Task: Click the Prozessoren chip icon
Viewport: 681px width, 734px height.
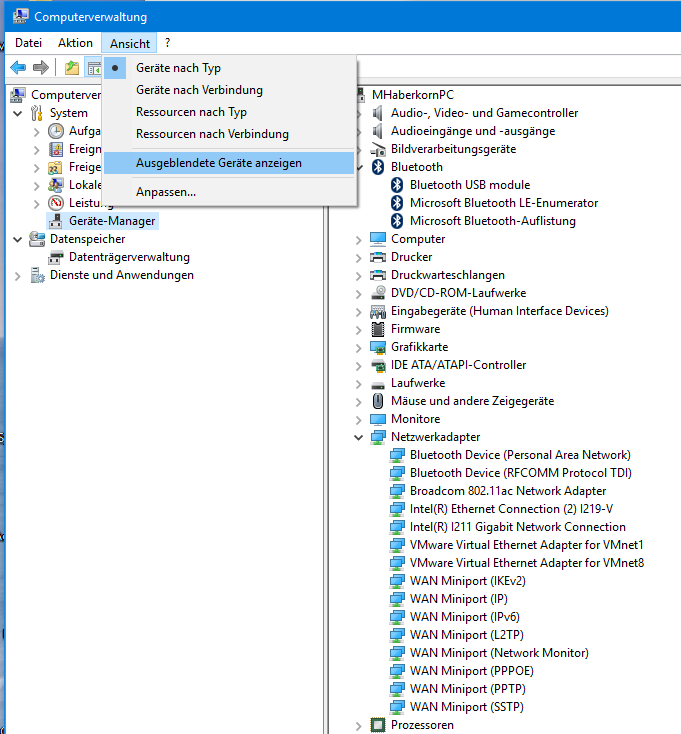Action: (378, 725)
